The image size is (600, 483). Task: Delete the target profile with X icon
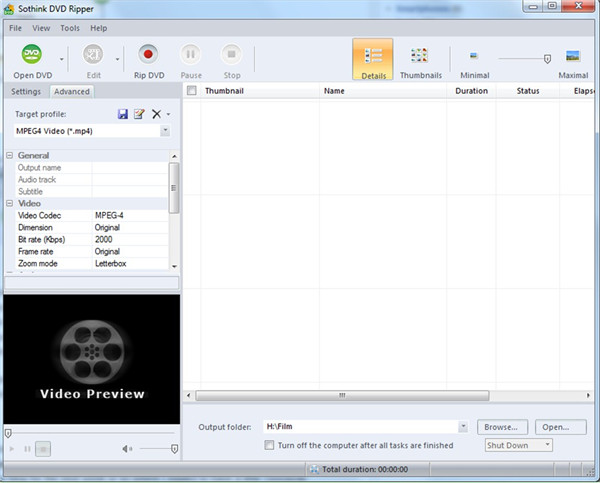click(155, 115)
